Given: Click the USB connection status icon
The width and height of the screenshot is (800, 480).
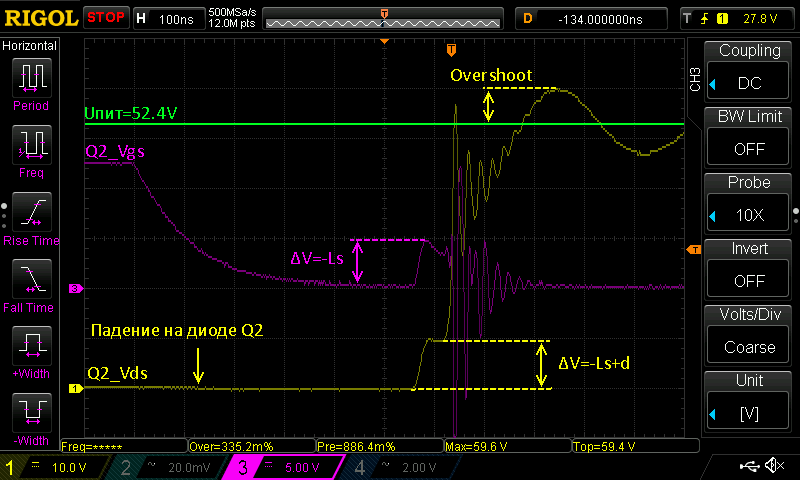Looking at the screenshot, I should tap(749, 466).
